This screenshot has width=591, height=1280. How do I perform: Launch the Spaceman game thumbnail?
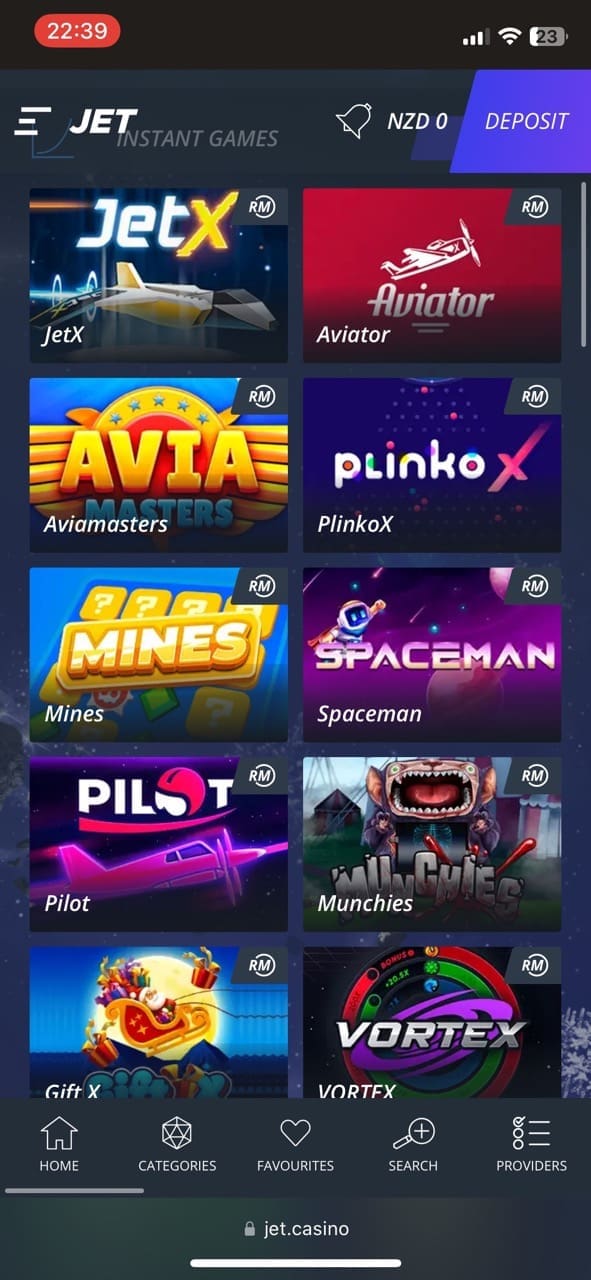click(x=432, y=654)
